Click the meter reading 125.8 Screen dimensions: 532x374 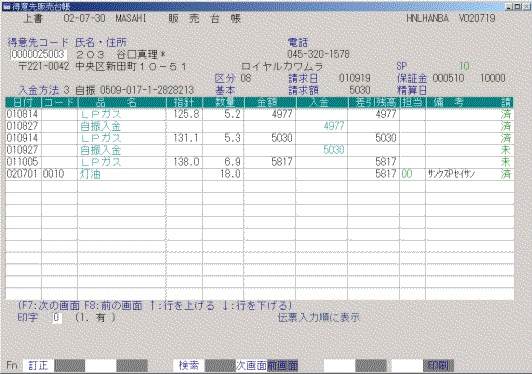click(186, 114)
